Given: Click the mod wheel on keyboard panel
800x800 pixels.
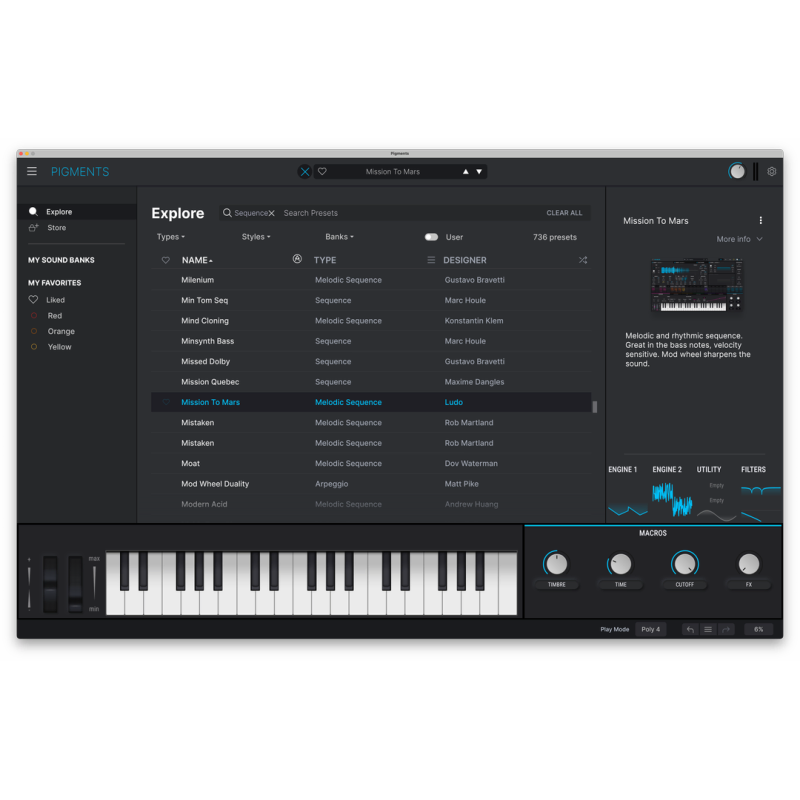Looking at the screenshot, I should coord(75,584).
